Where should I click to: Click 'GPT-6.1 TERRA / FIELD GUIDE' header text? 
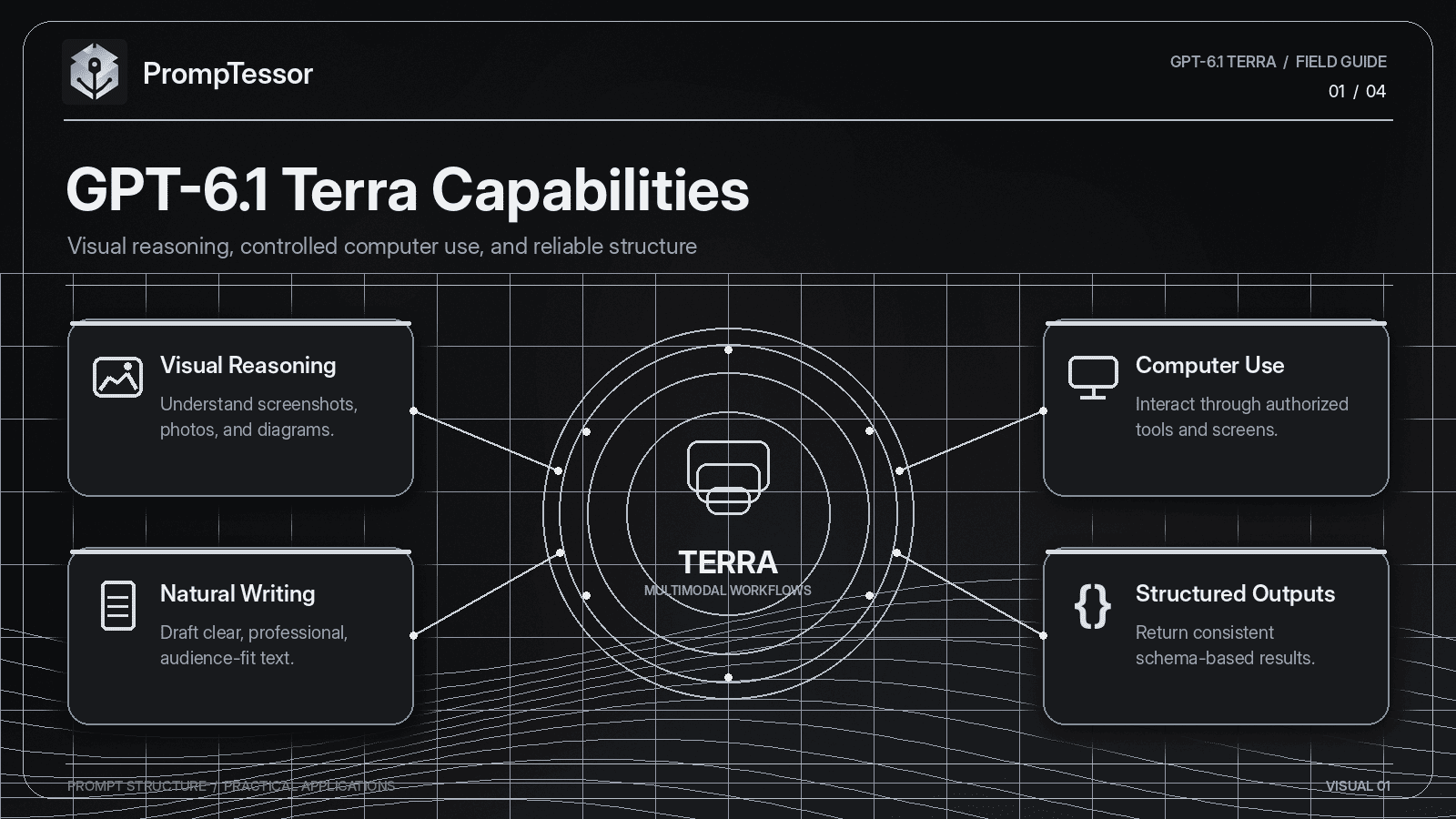1278,62
